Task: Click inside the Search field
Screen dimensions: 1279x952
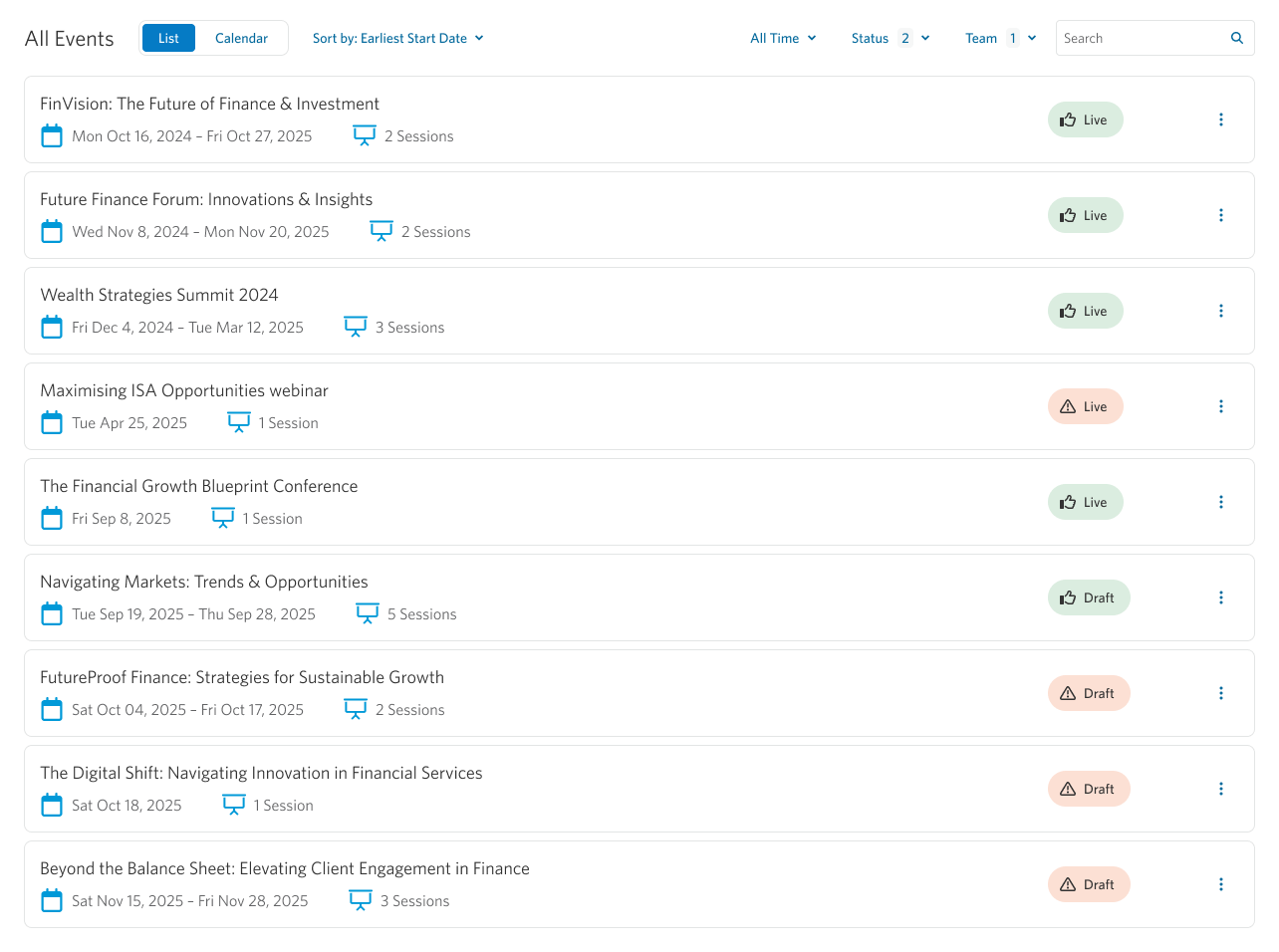Action: tap(1136, 38)
